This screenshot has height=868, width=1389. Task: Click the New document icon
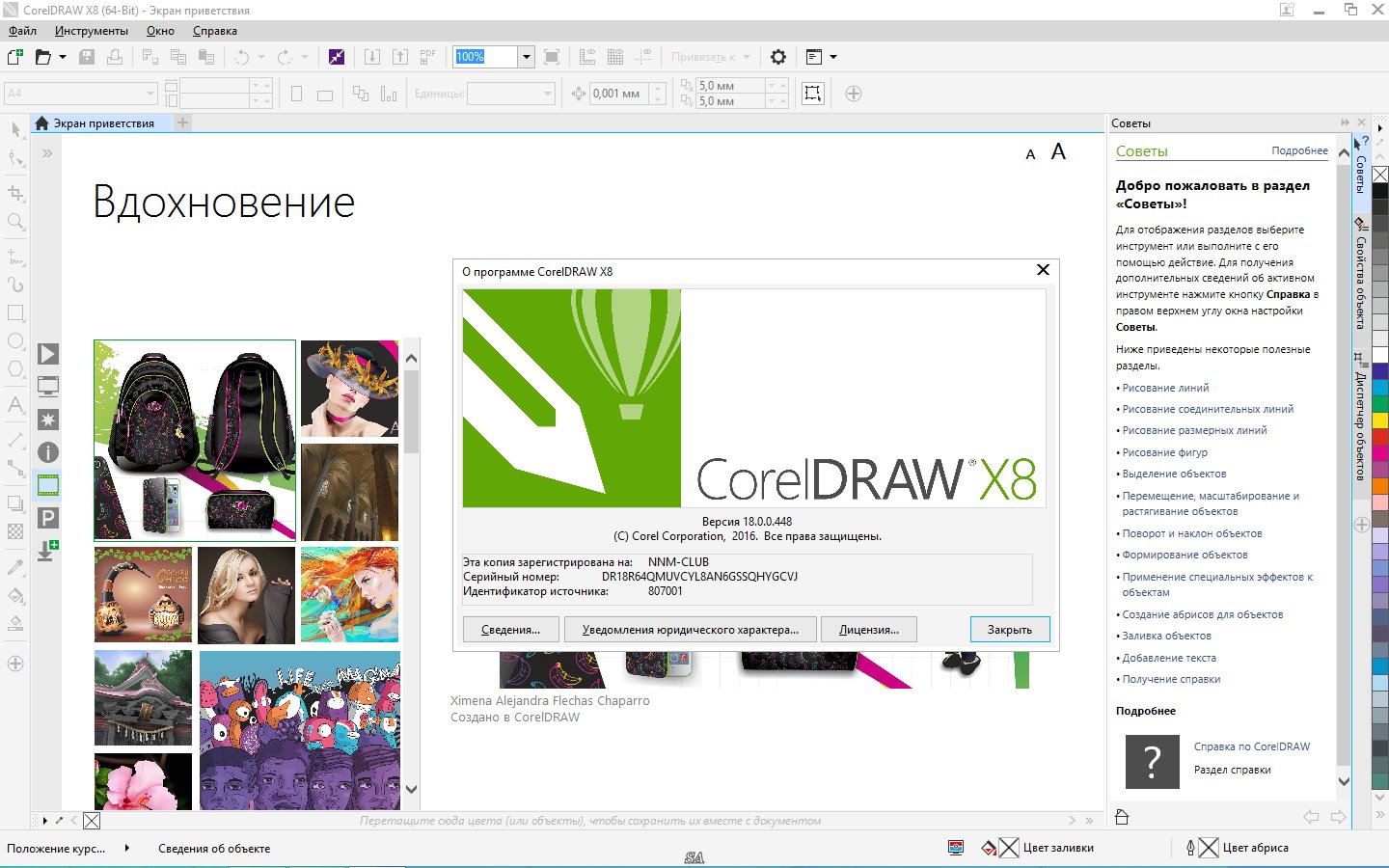point(14,57)
